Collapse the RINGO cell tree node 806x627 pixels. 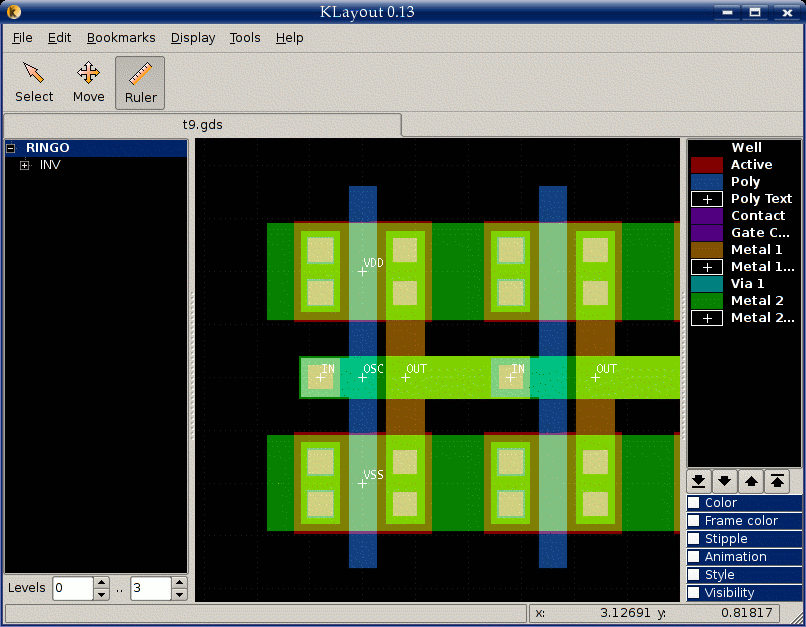(11, 148)
